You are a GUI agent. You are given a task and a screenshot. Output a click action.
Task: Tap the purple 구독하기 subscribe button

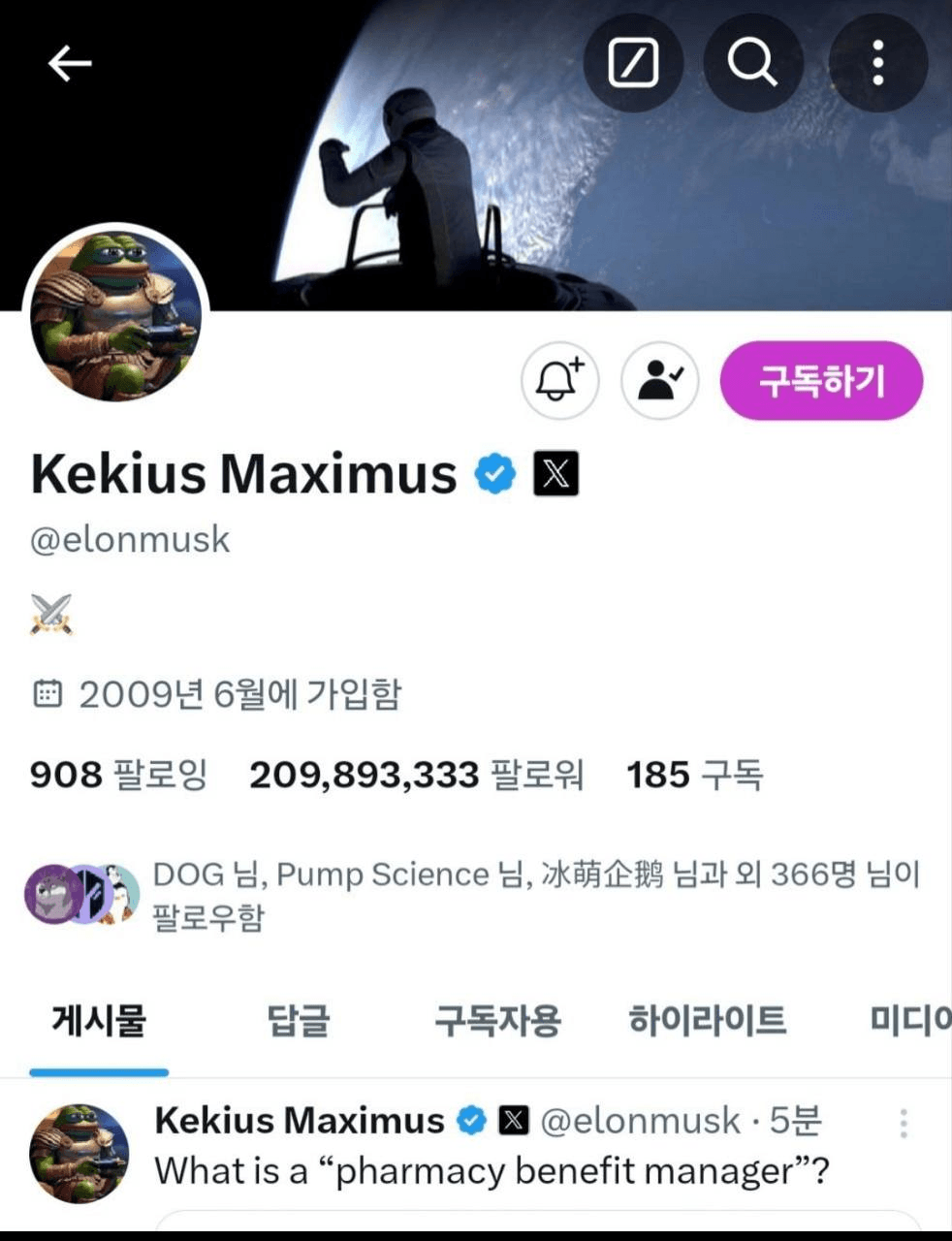[x=822, y=380]
